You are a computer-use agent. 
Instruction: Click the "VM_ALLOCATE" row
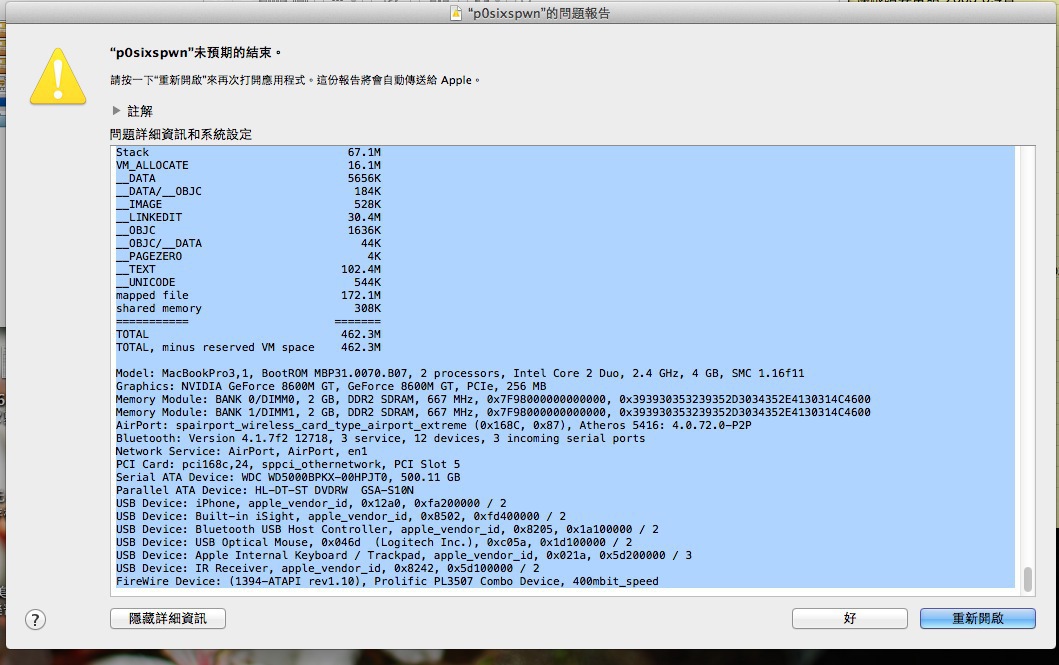248,165
